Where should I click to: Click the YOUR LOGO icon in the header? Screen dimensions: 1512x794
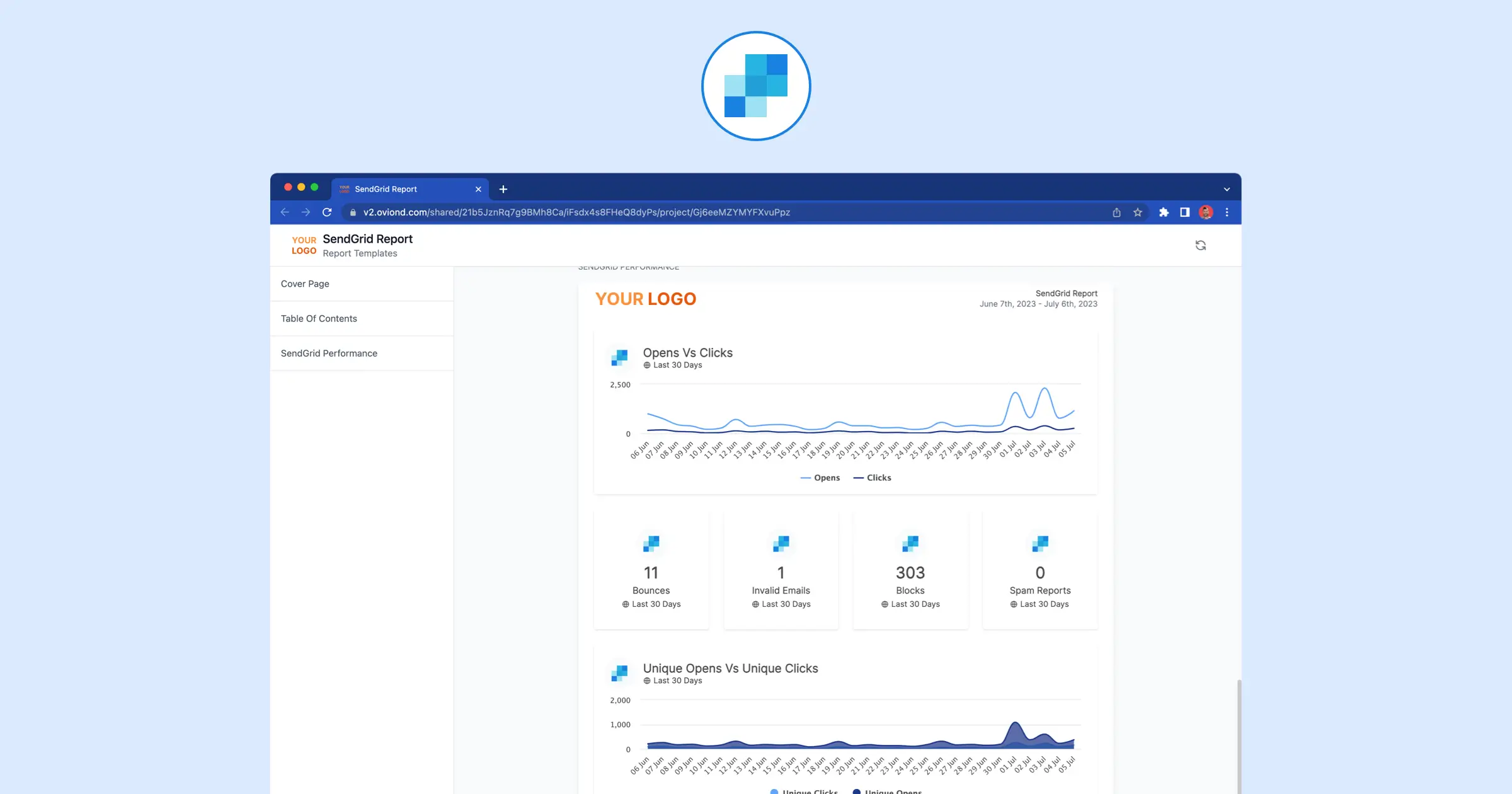(x=304, y=245)
